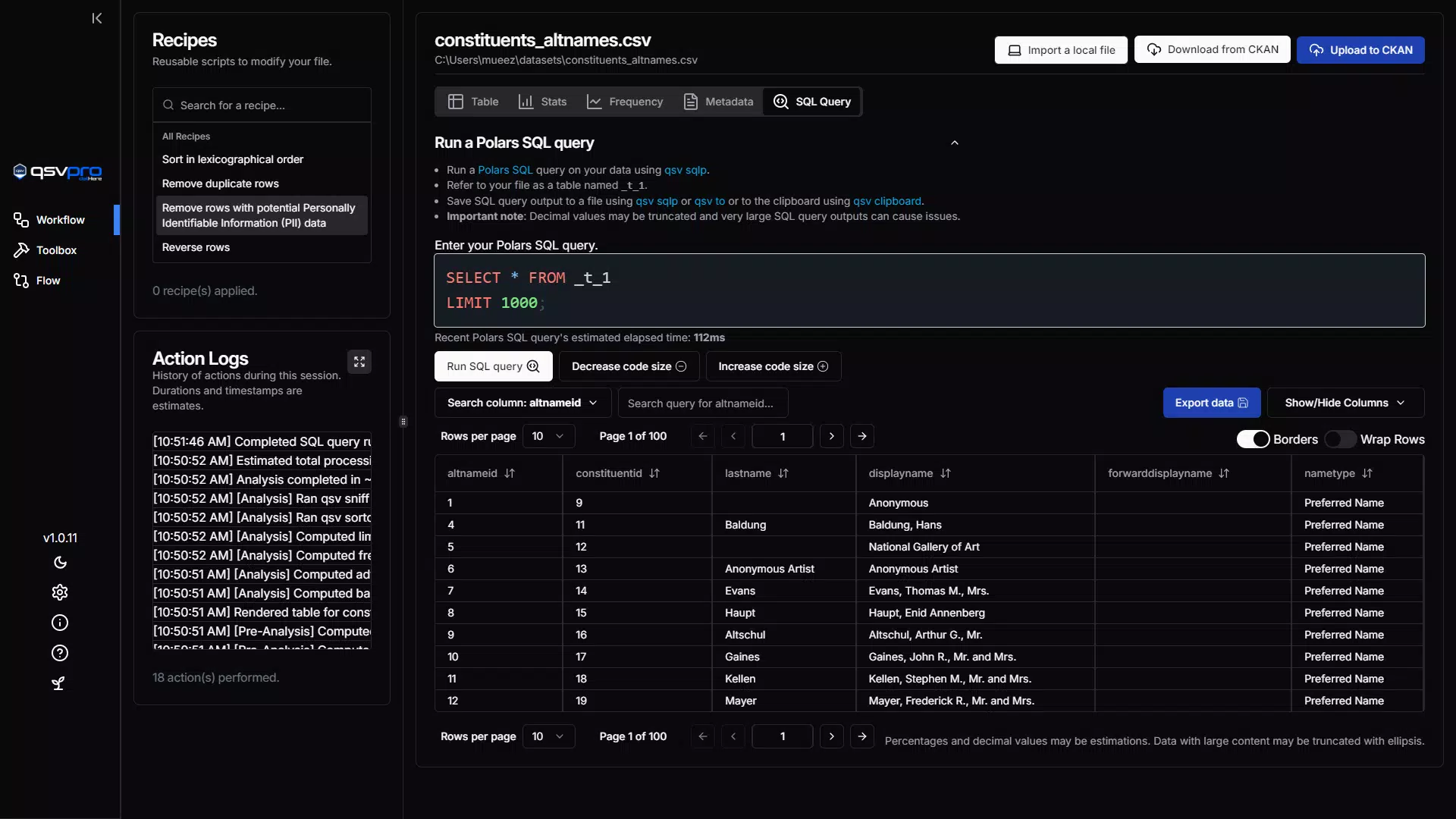
Task: Open the info circle icon
Action: pyautogui.click(x=60, y=623)
